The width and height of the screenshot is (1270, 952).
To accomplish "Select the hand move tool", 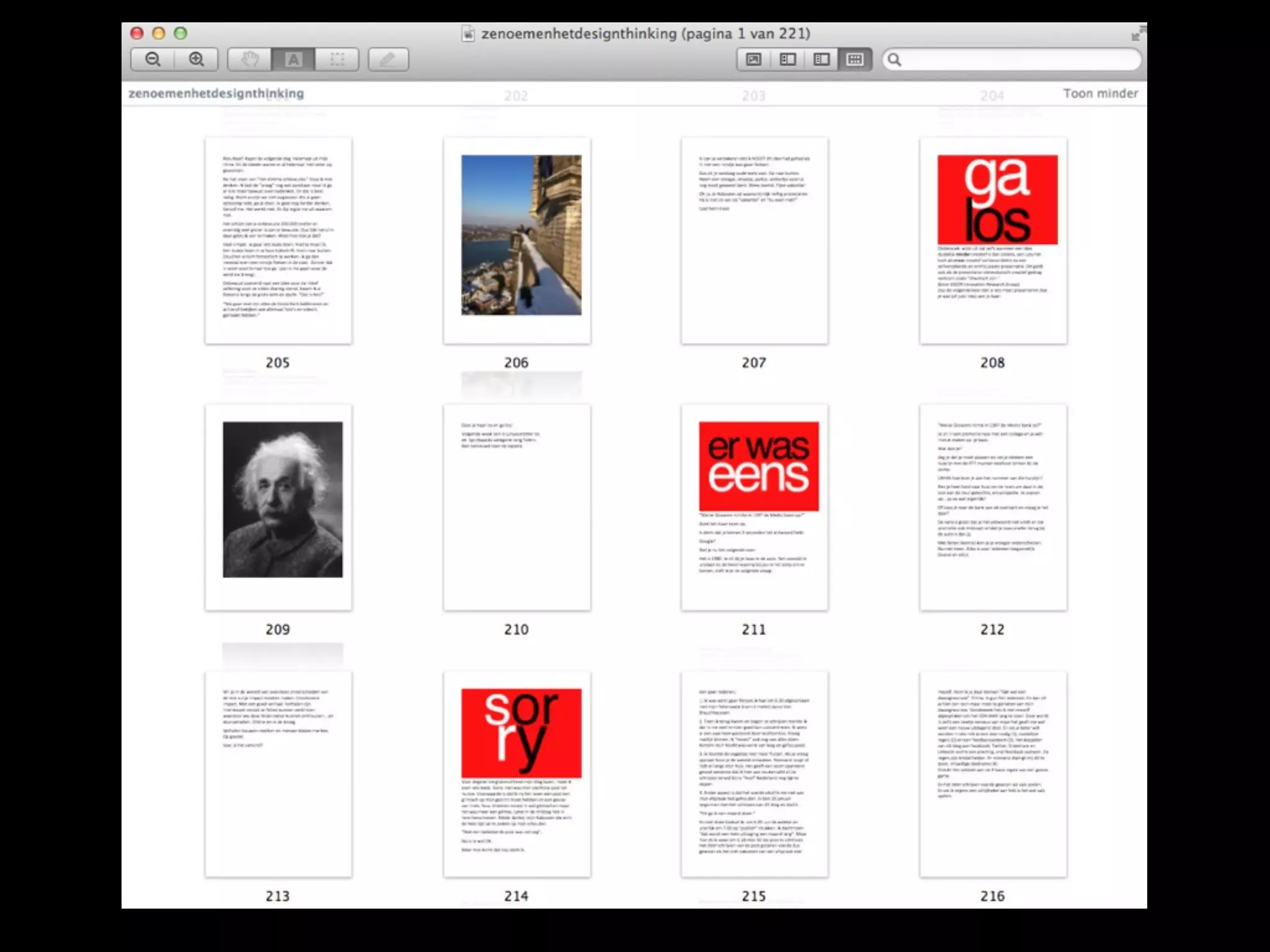I will coord(249,59).
